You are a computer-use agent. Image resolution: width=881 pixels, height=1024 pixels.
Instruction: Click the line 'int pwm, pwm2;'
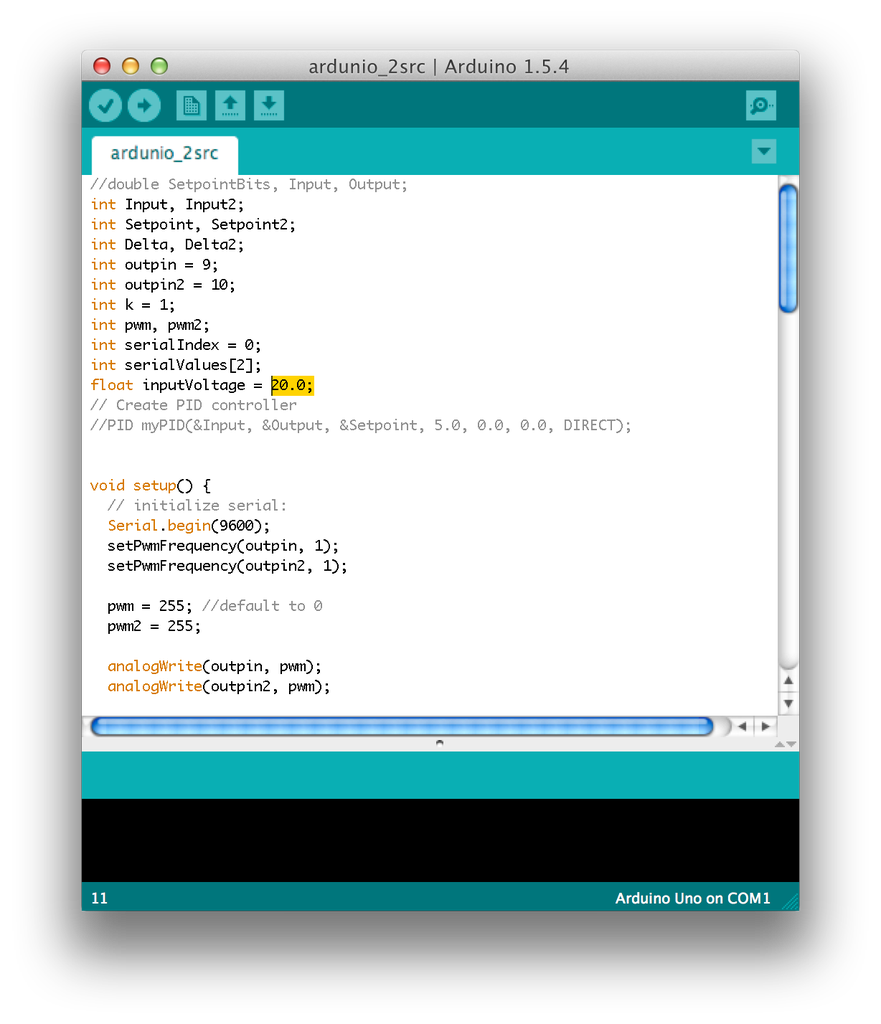[x=150, y=325]
